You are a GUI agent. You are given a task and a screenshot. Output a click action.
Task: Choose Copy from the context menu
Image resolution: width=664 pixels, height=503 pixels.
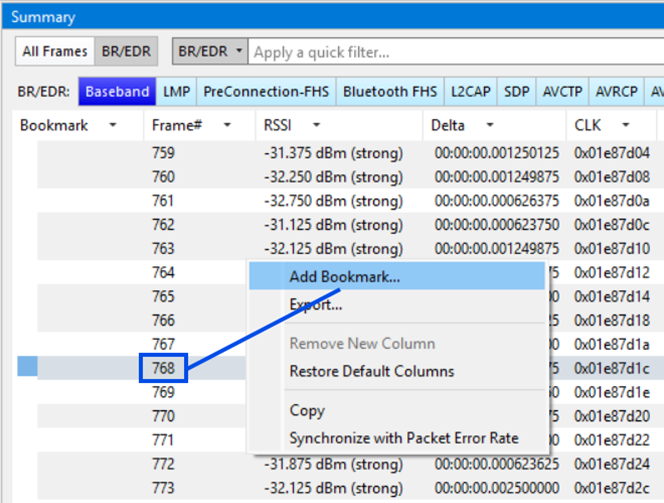point(397,410)
